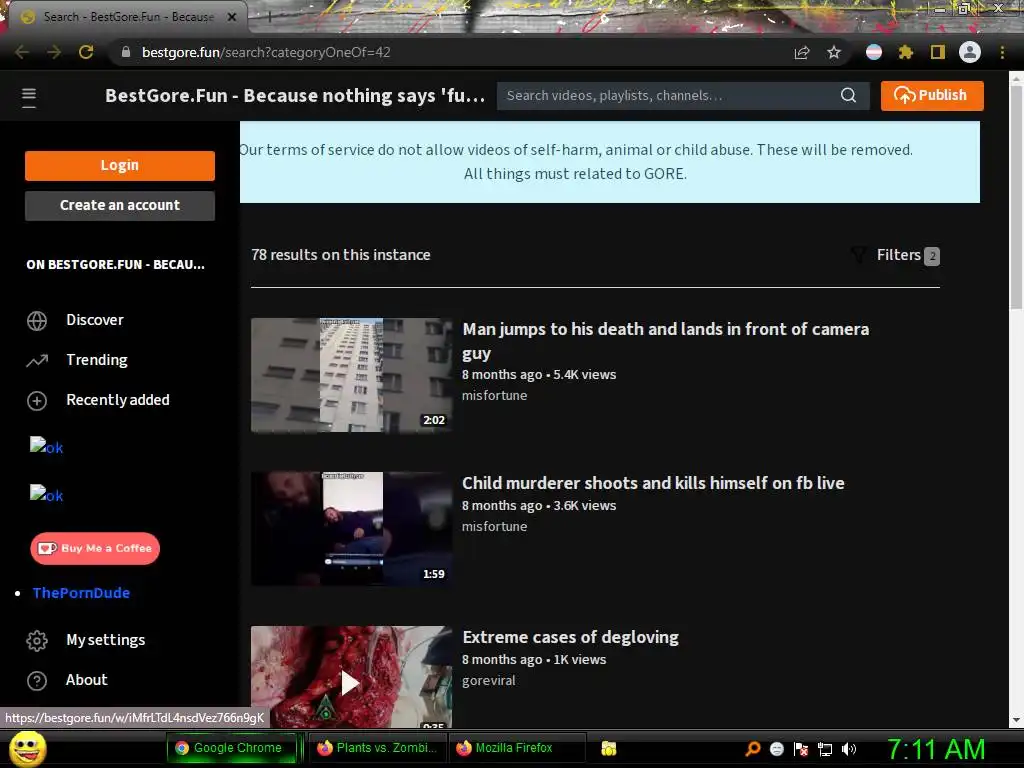This screenshot has width=1024, height=768.
Task: Click the flag extension icon in toolbar
Action: [x=874, y=52]
